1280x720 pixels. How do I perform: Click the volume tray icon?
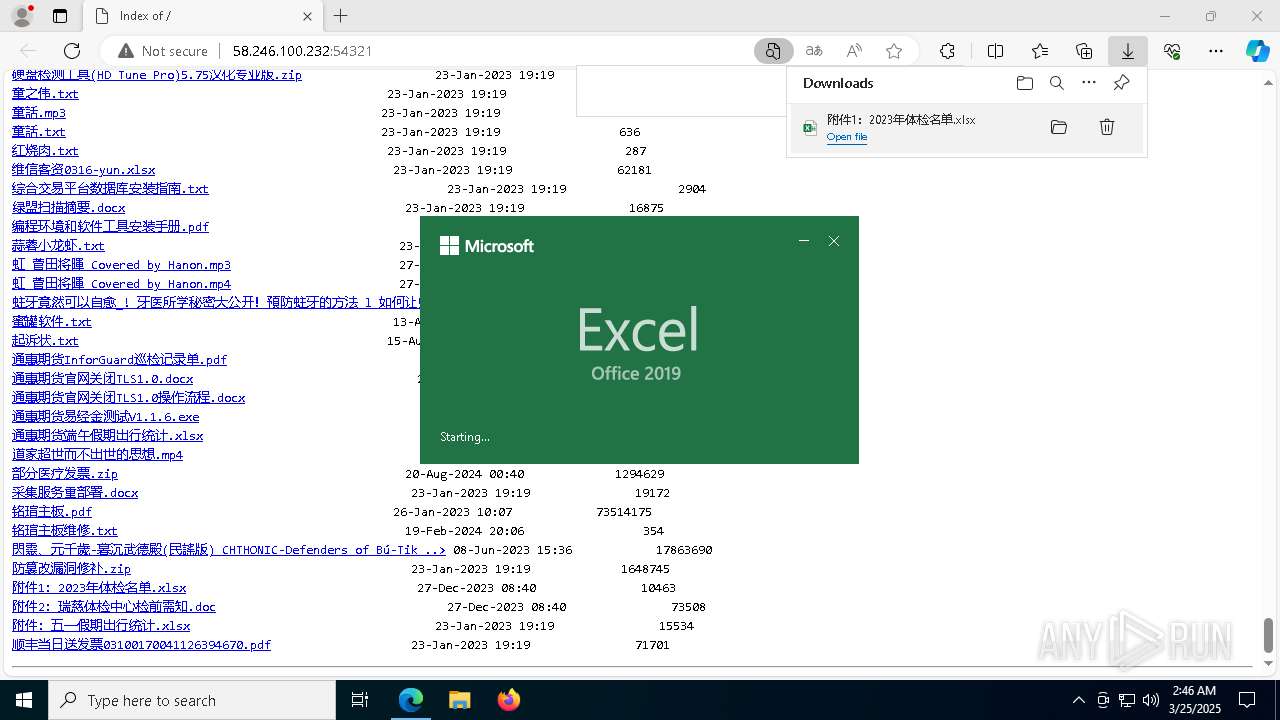(x=1150, y=700)
